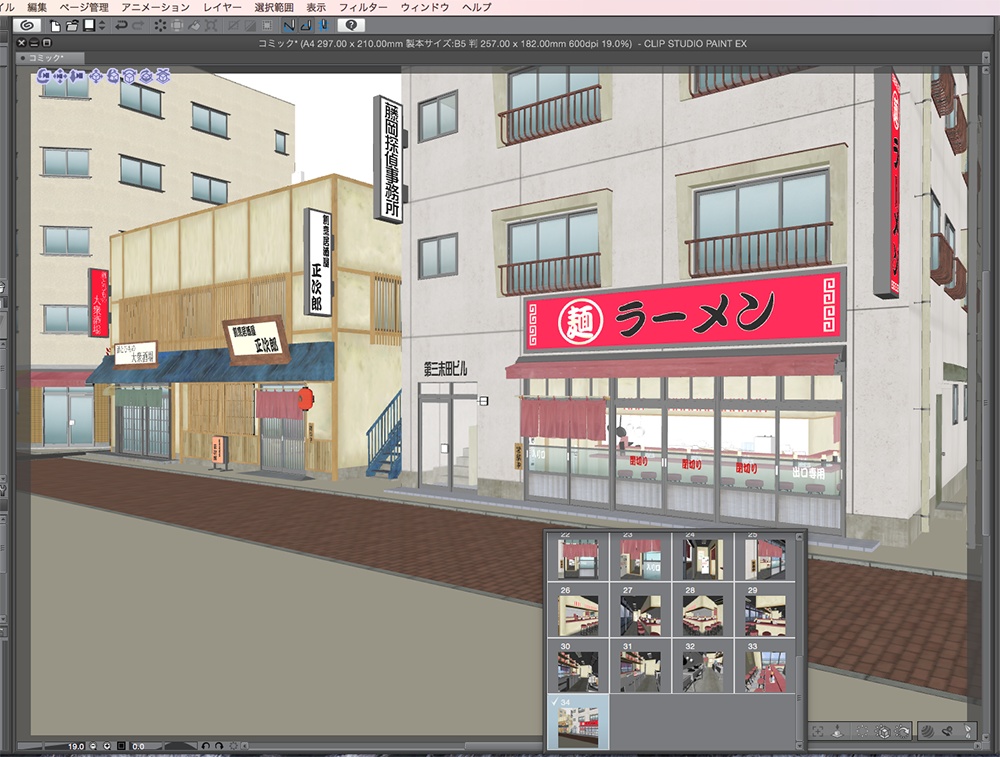Image resolution: width=1000 pixels, height=757 pixels.
Task: Click the snap object to ground icon
Action: point(837,731)
